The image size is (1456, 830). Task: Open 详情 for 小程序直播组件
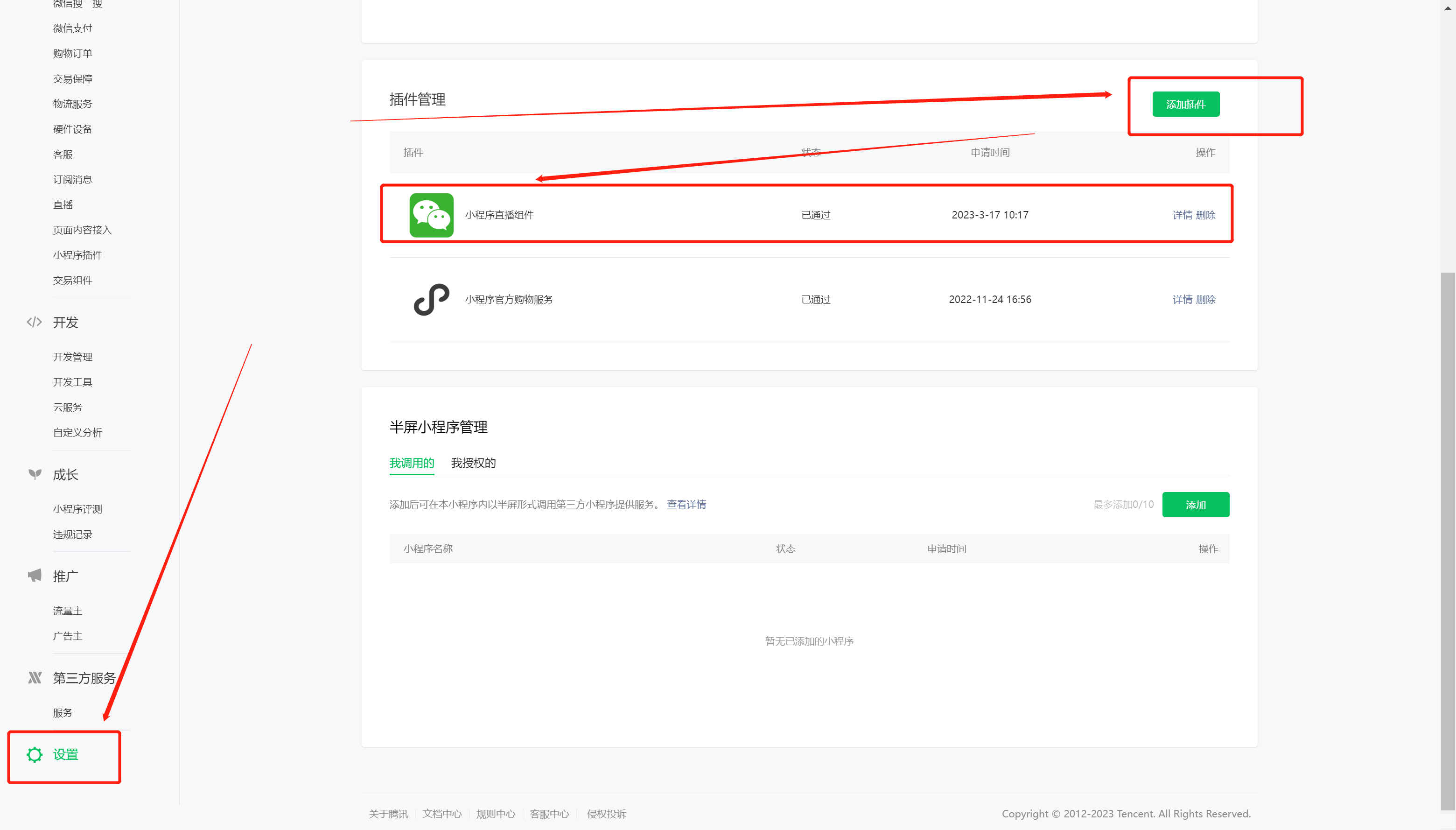[1182, 215]
